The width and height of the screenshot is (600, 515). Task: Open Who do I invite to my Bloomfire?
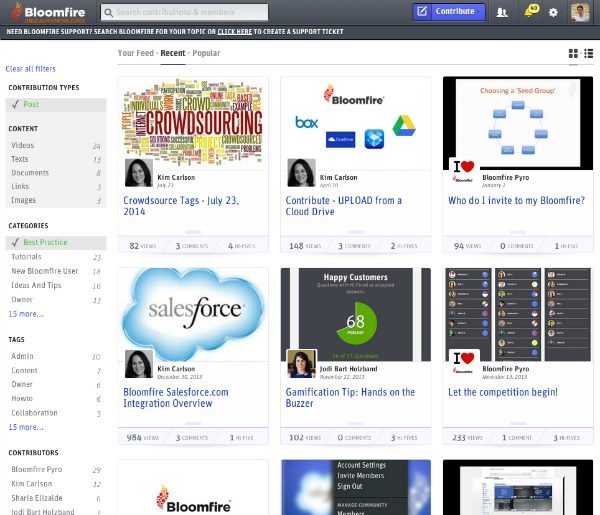click(x=517, y=200)
